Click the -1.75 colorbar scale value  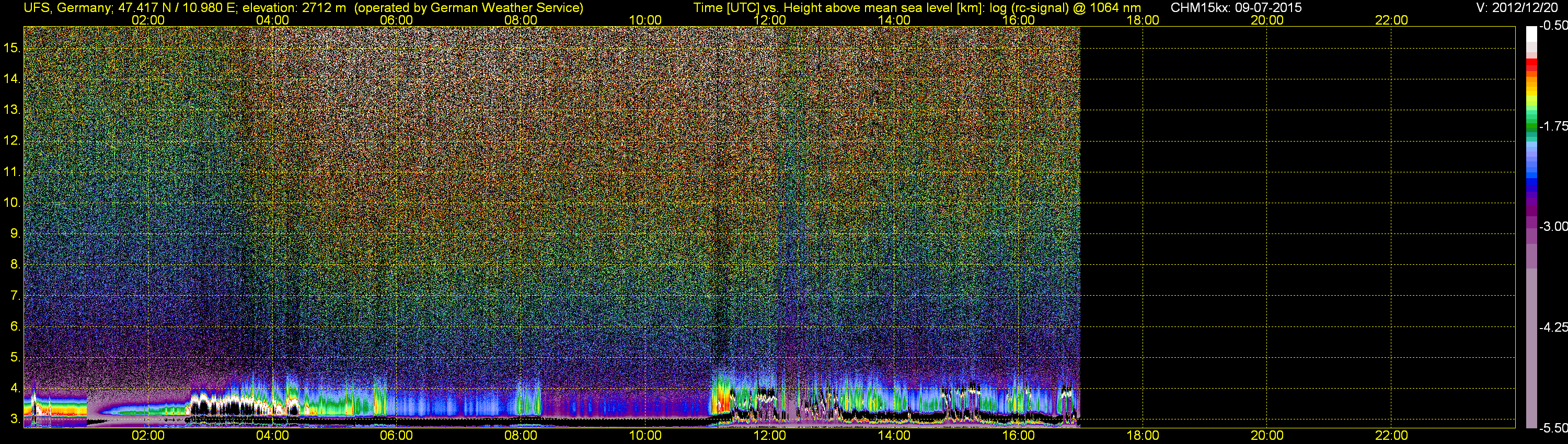point(1553,126)
